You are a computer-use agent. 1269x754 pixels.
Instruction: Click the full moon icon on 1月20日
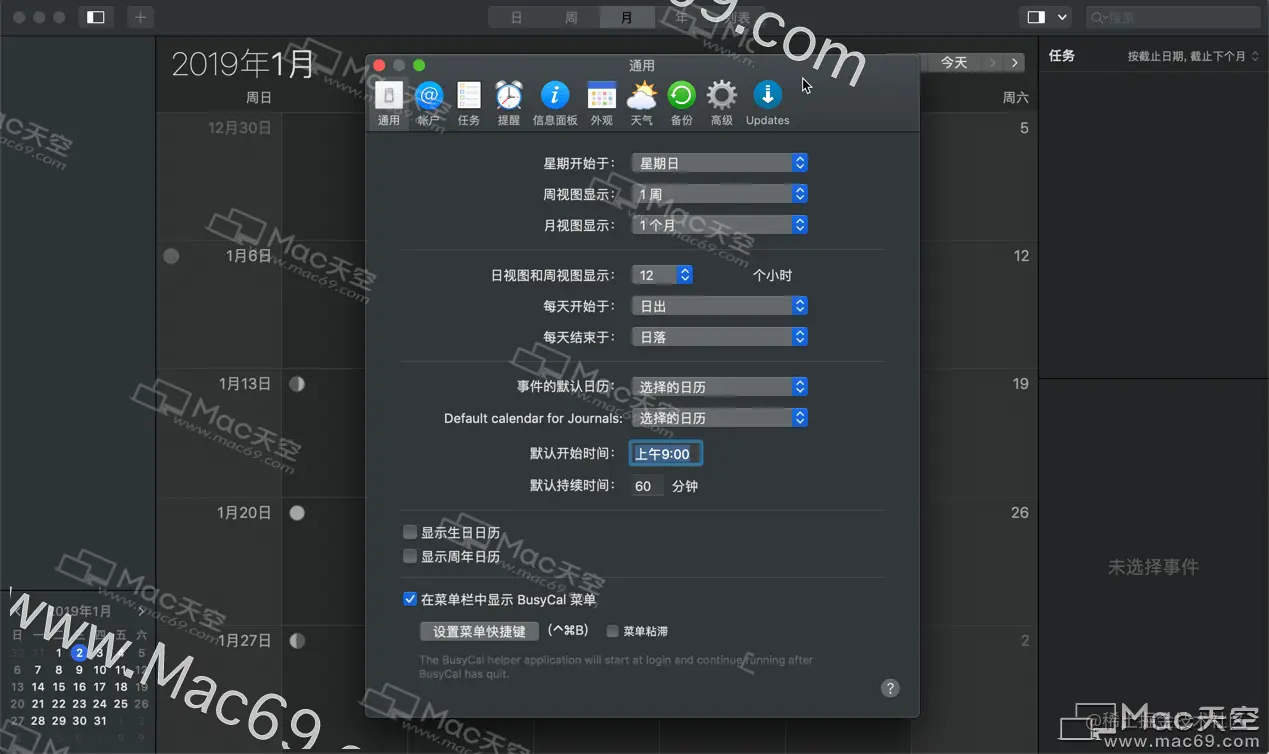coord(297,513)
